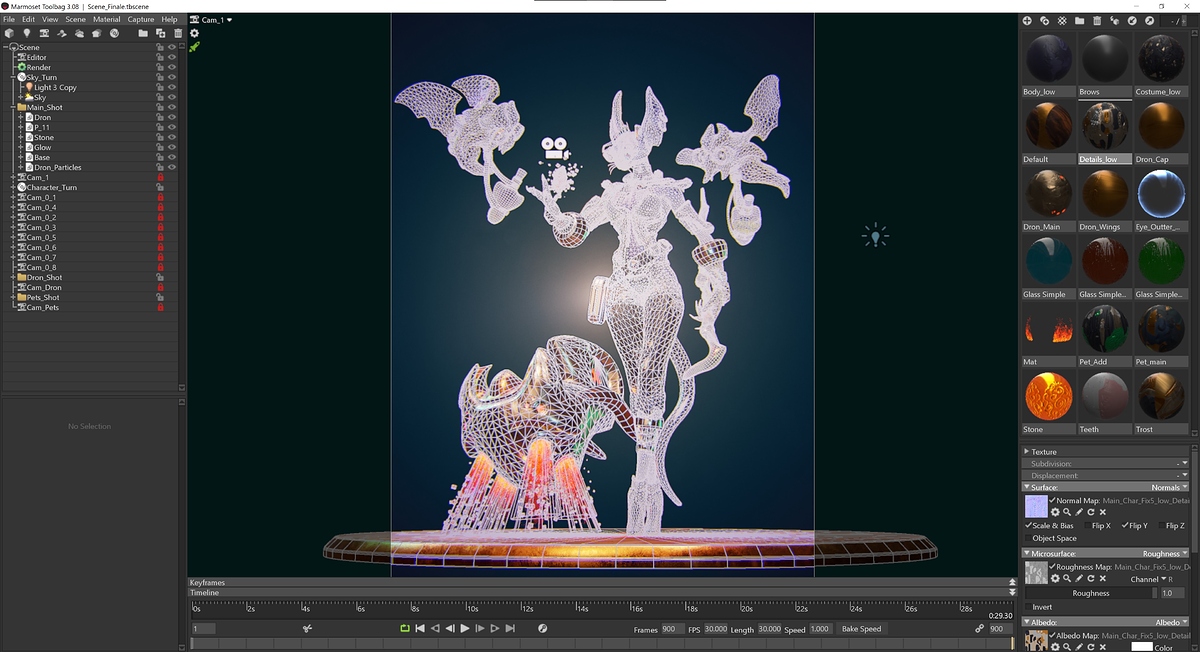Edit Roughness Map with pencil icon
Screen dimensions: 1200x652
[1079, 578]
